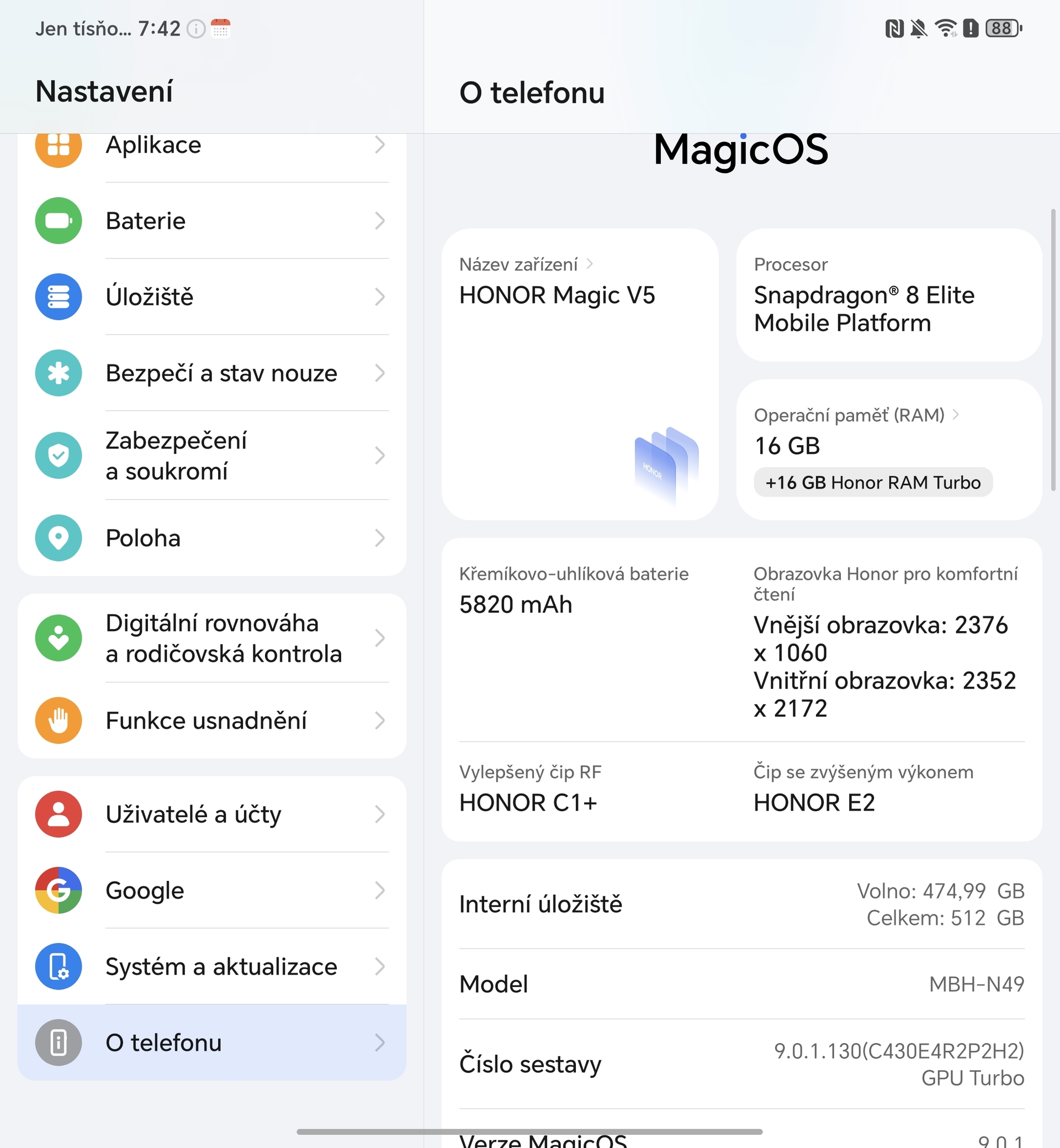Select the Poloha location pin icon
Image resolution: width=1060 pixels, height=1148 pixels.
[58, 538]
